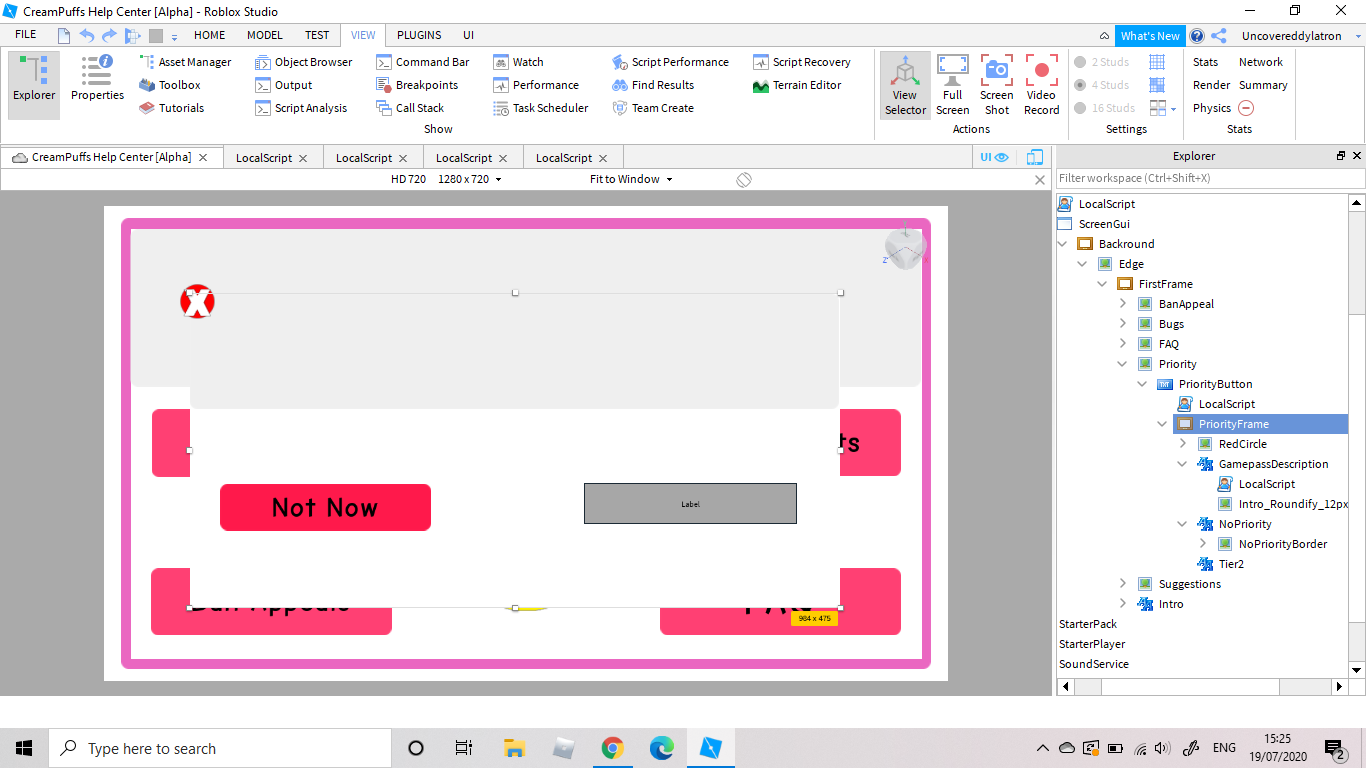Viewport: 1366px width, 768px height.
Task: Start Video Record
Action: (x=1041, y=84)
